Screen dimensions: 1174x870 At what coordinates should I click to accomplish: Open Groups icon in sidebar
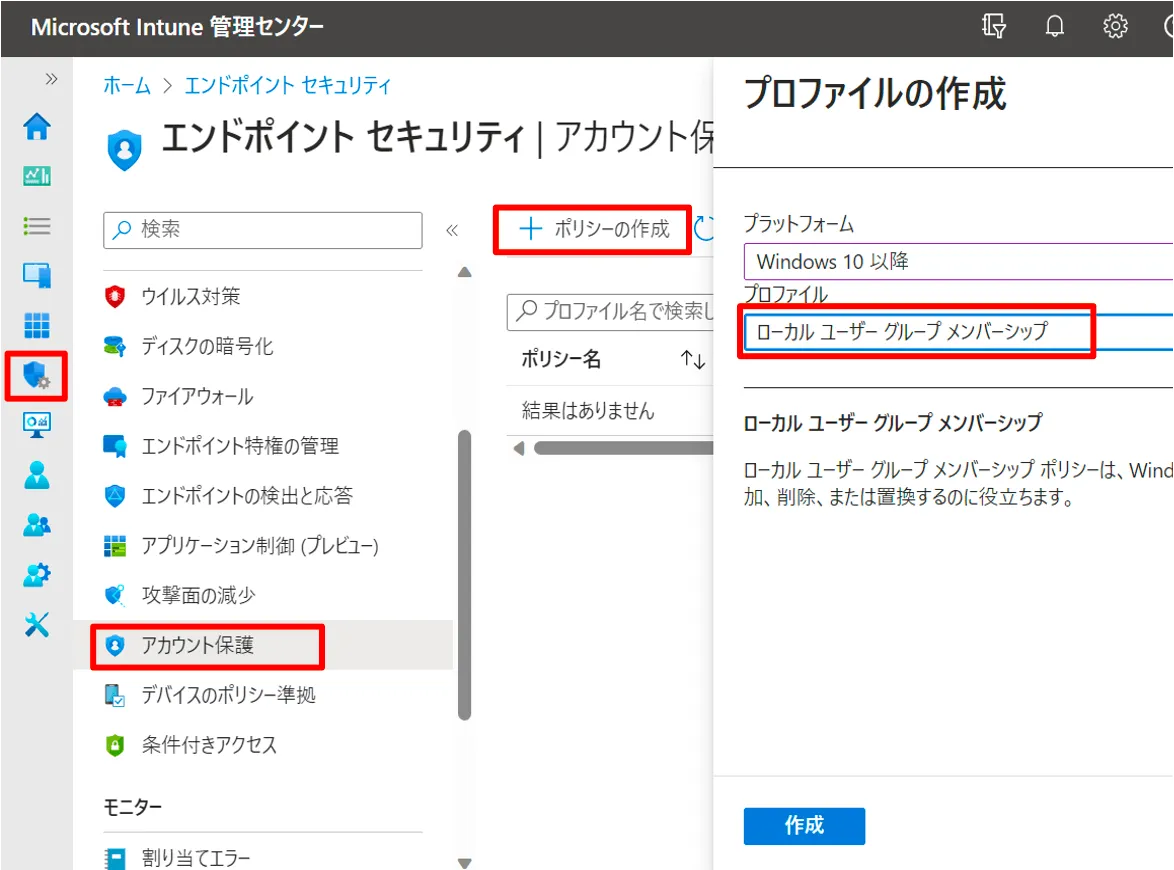(x=37, y=525)
